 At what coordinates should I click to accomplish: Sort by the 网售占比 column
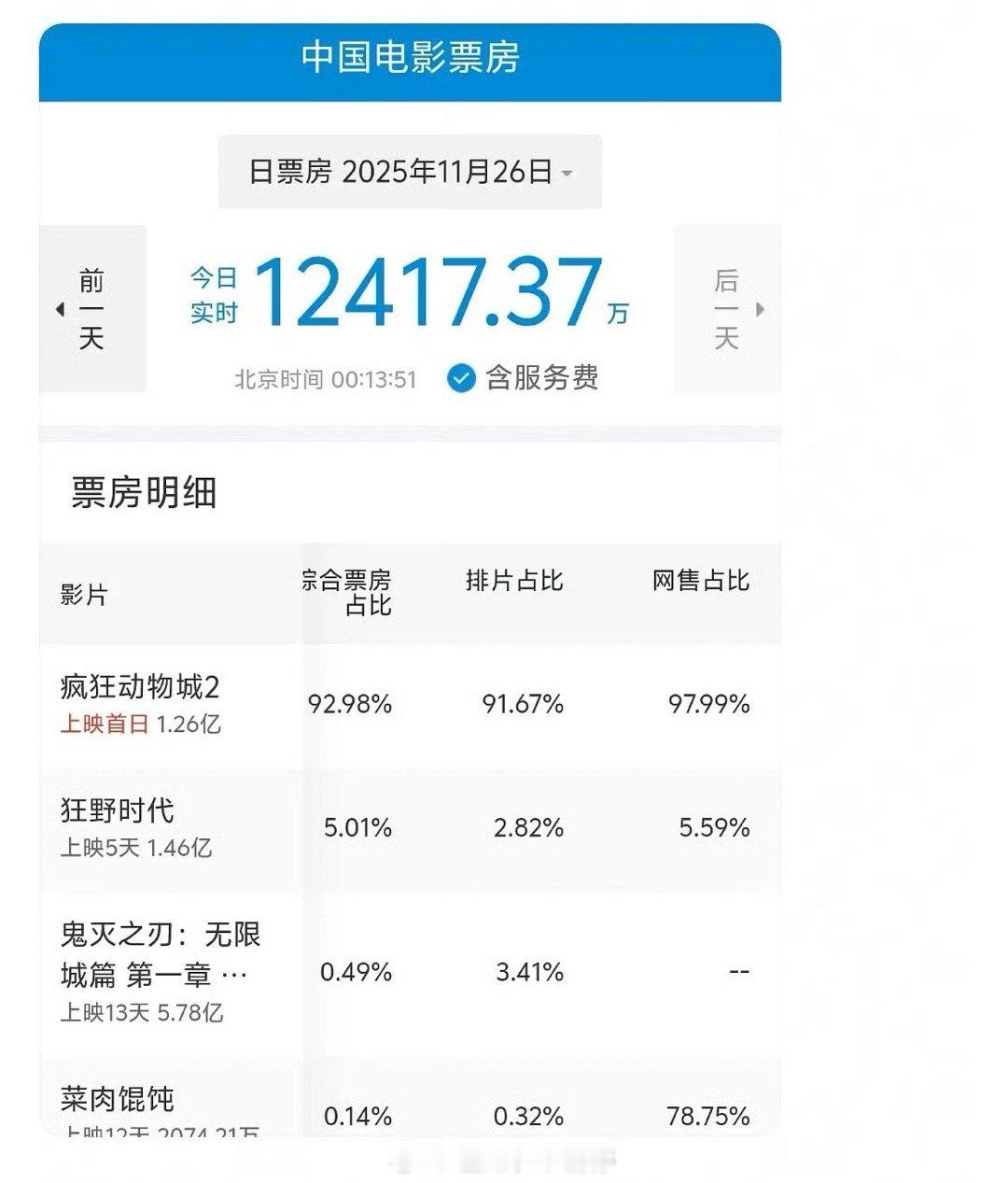point(698,580)
